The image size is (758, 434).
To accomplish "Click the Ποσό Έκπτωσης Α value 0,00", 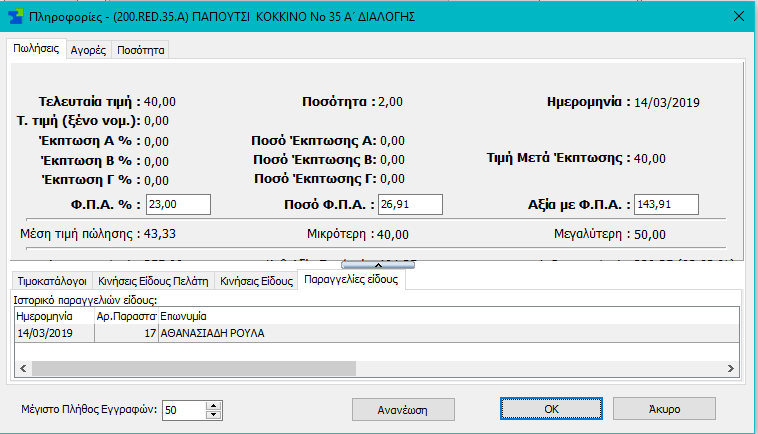I will point(392,141).
